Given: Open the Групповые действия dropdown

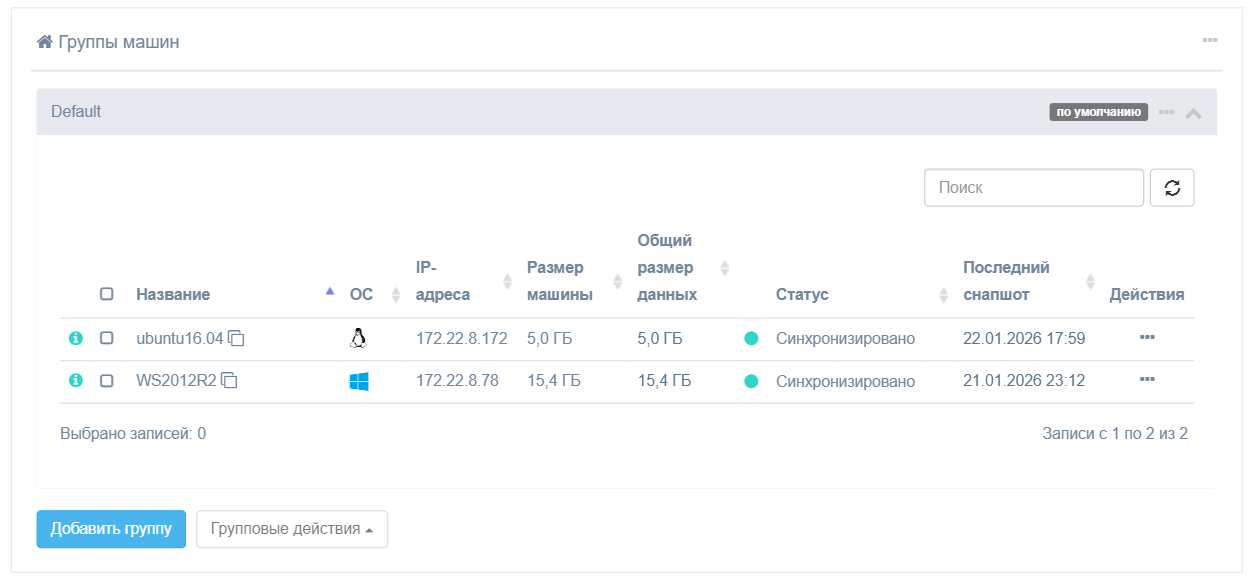Looking at the screenshot, I should (x=291, y=529).
